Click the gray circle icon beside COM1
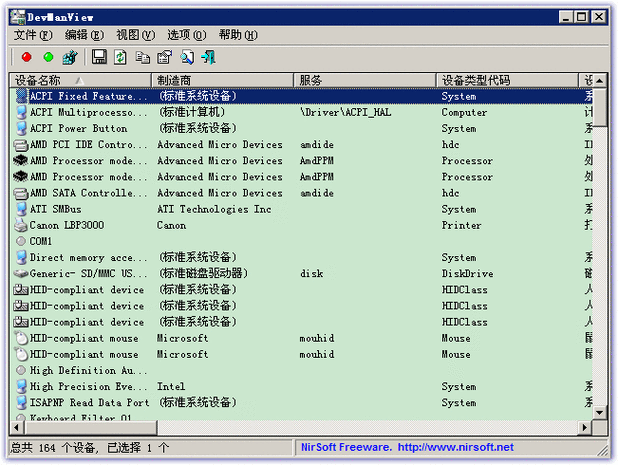 point(21,241)
